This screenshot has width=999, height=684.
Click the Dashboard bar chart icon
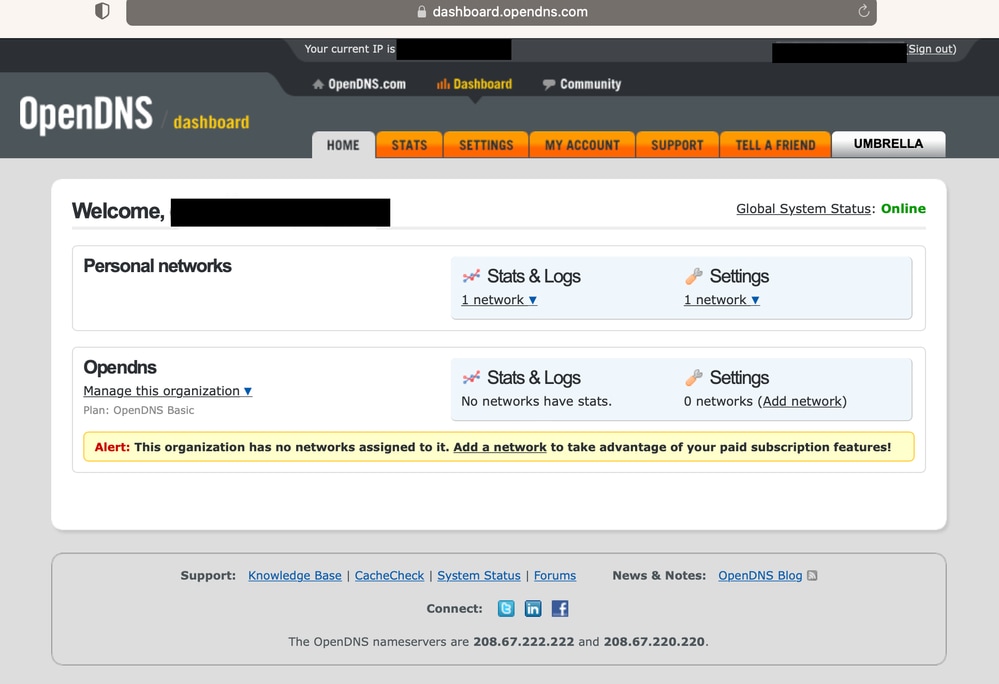tap(443, 84)
